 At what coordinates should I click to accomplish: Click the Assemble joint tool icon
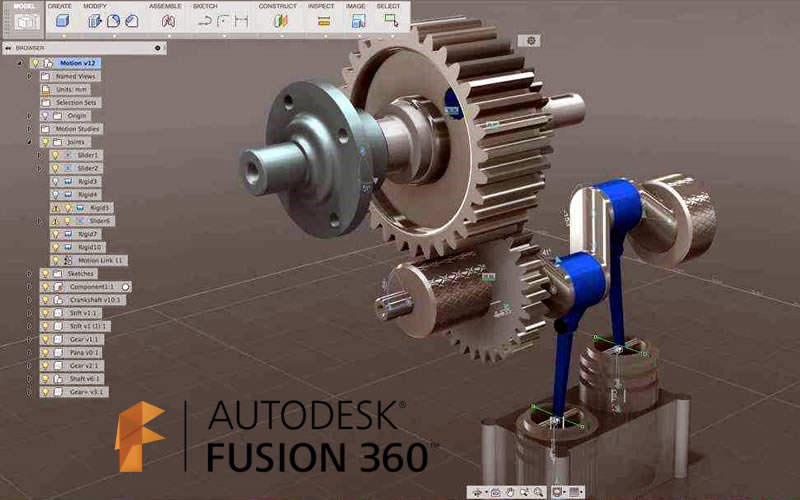point(168,21)
